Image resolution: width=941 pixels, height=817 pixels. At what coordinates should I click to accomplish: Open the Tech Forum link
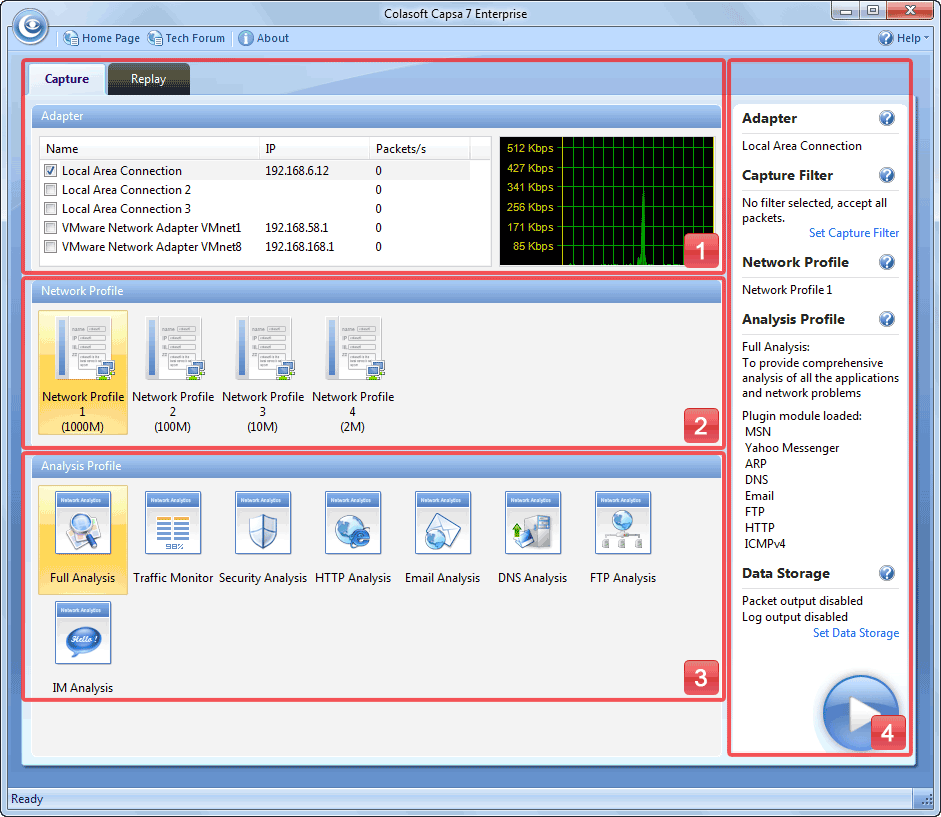(x=195, y=38)
